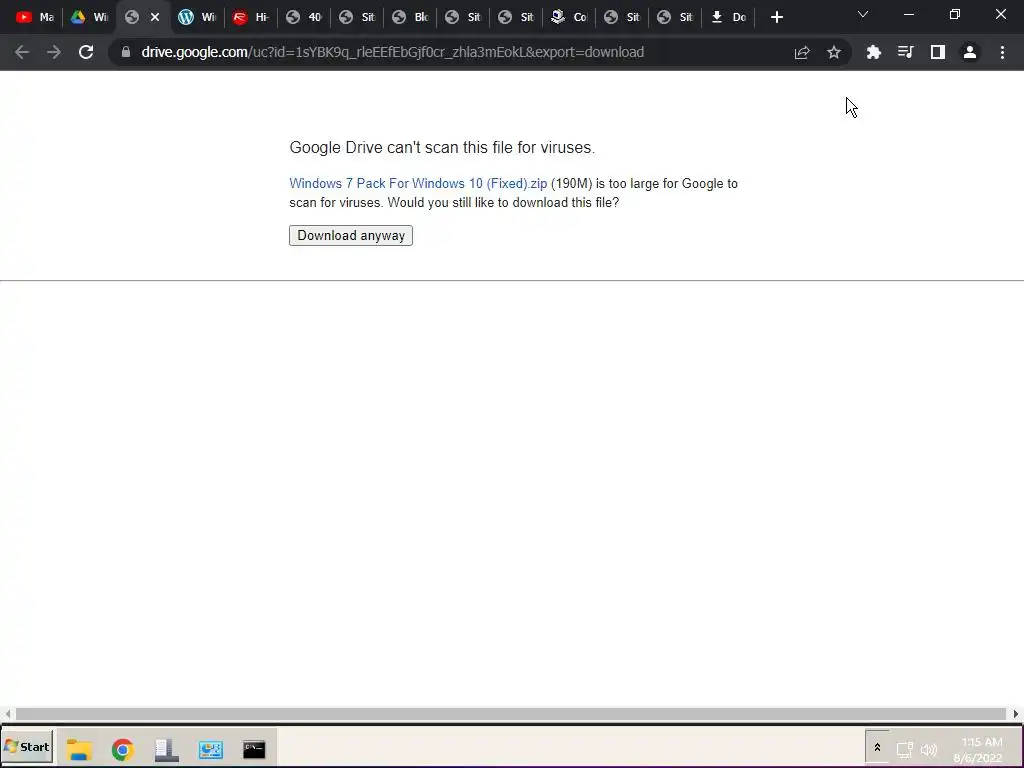Image resolution: width=1024 pixels, height=768 pixels.
Task: Toggle the side panel icon
Action: point(938,52)
